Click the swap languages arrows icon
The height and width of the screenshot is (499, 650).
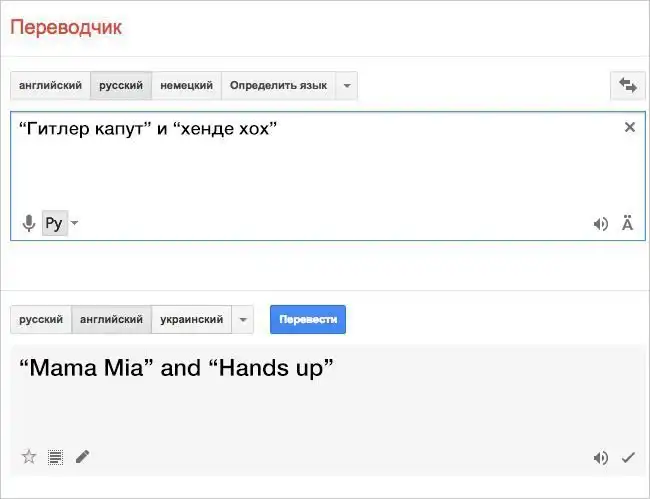(x=628, y=86)
